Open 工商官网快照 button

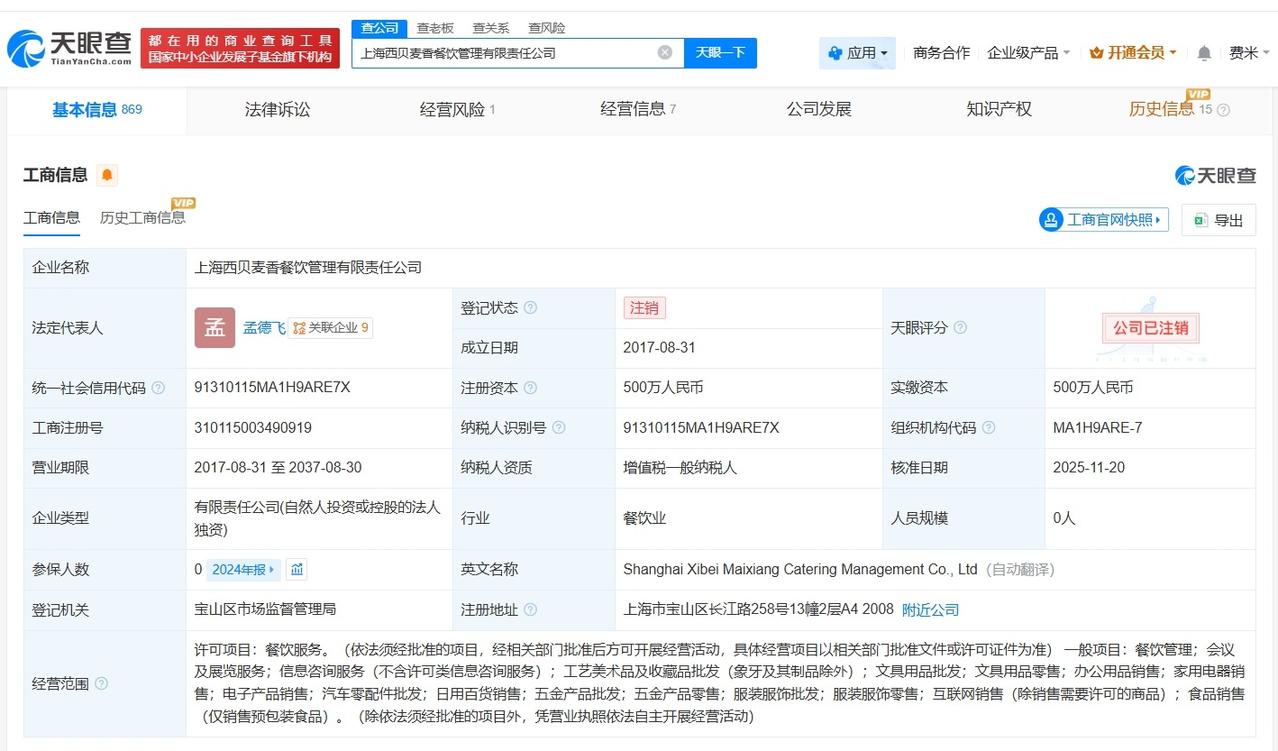pyautogui.click(x=1104, y=220)
